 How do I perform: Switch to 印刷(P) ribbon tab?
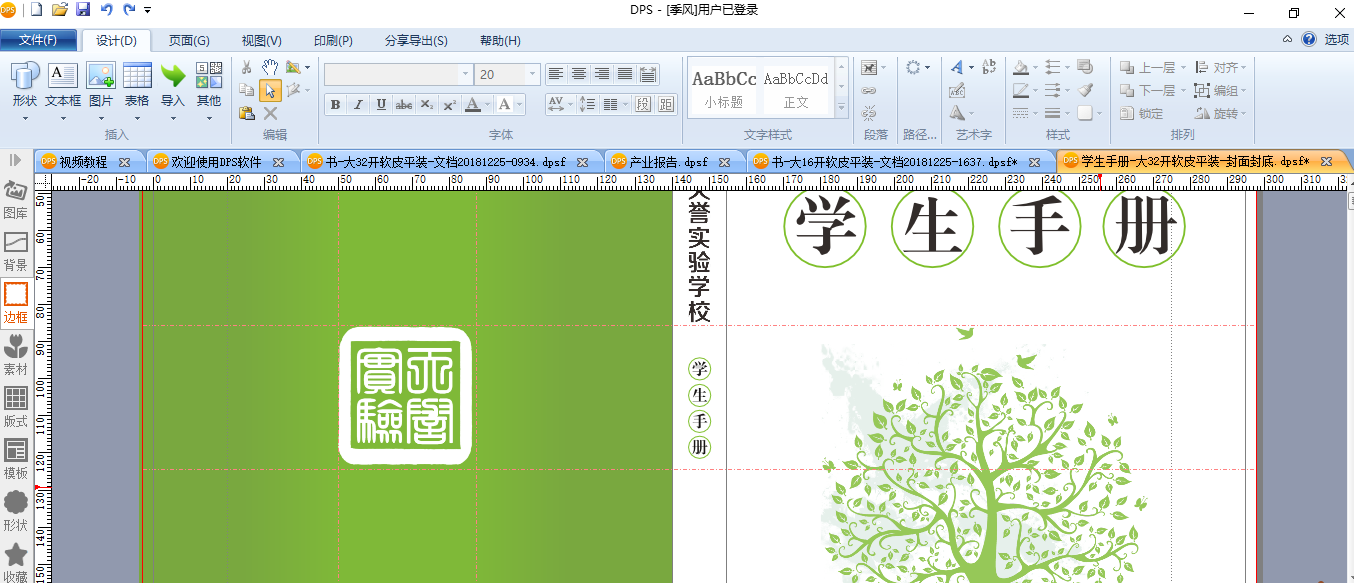[333, 41]
